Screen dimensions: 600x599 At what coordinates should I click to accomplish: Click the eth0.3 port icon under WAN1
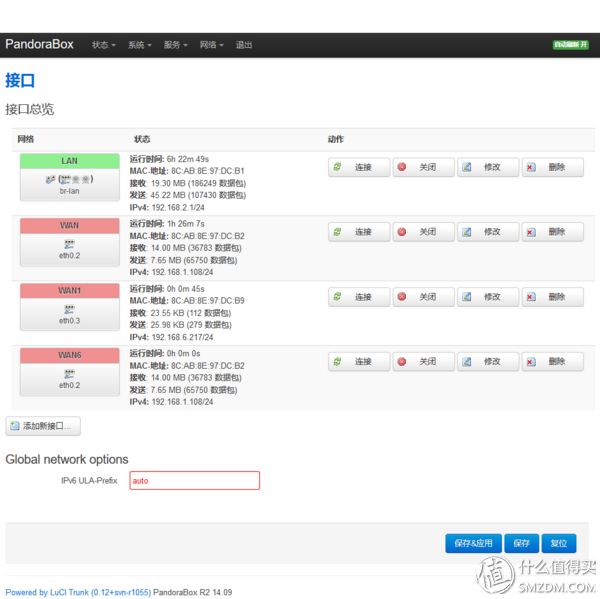click(x=69, y=309)
